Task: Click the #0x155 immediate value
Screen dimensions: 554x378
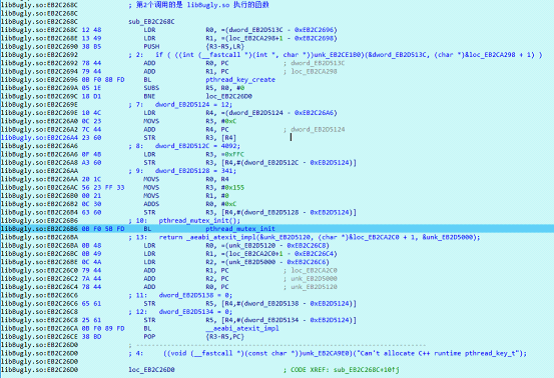Action: pos(235,188)
